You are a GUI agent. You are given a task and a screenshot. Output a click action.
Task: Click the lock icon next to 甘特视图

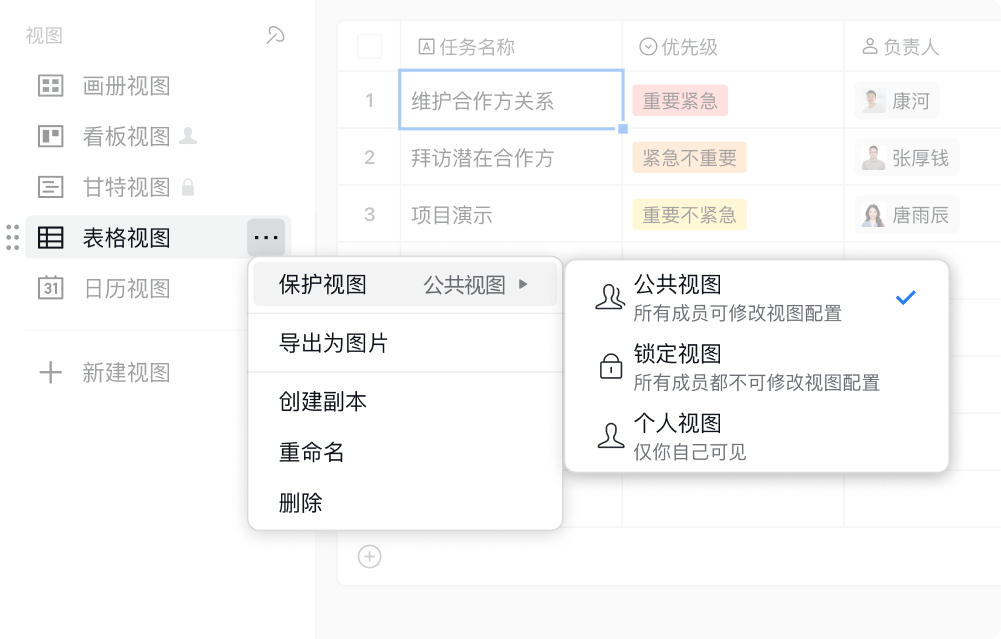click(188, 187)
